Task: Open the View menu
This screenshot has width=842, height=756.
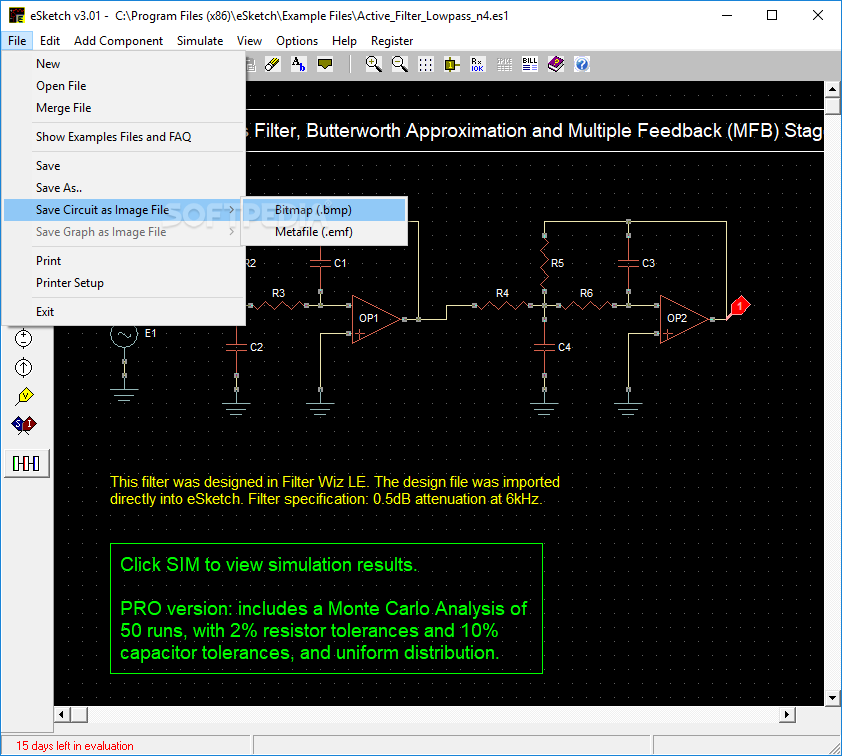Action: (249, 41)
